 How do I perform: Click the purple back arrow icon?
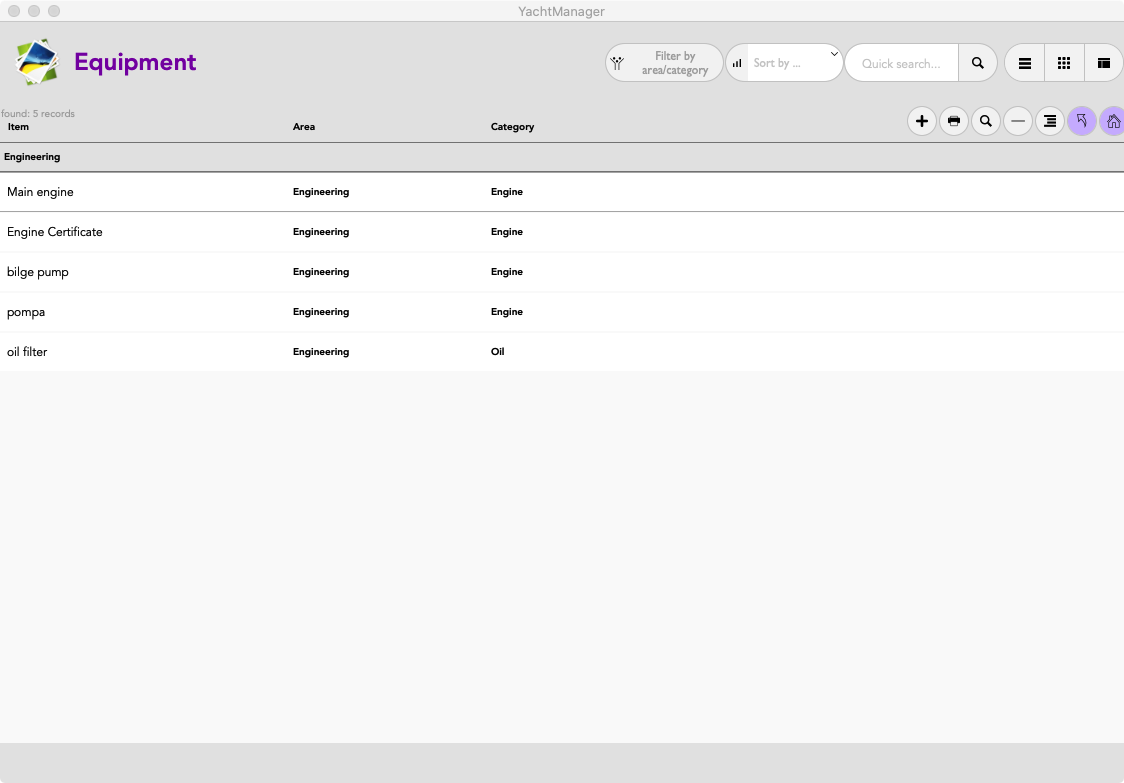1081,122
